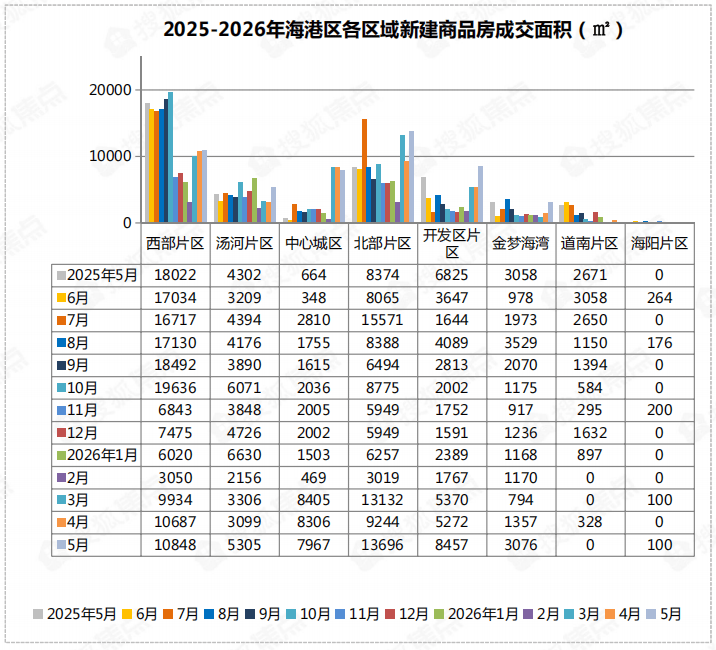Click the 4月 label in bottom legend

(629, 614)
